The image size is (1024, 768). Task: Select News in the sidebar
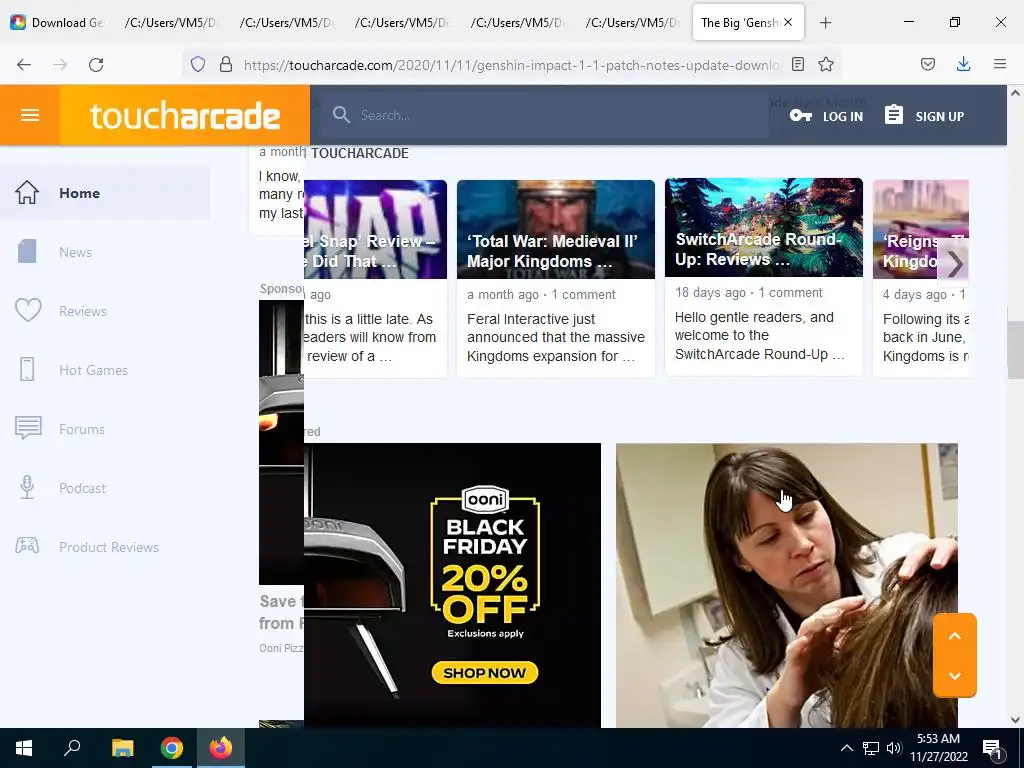click(104, 252)
